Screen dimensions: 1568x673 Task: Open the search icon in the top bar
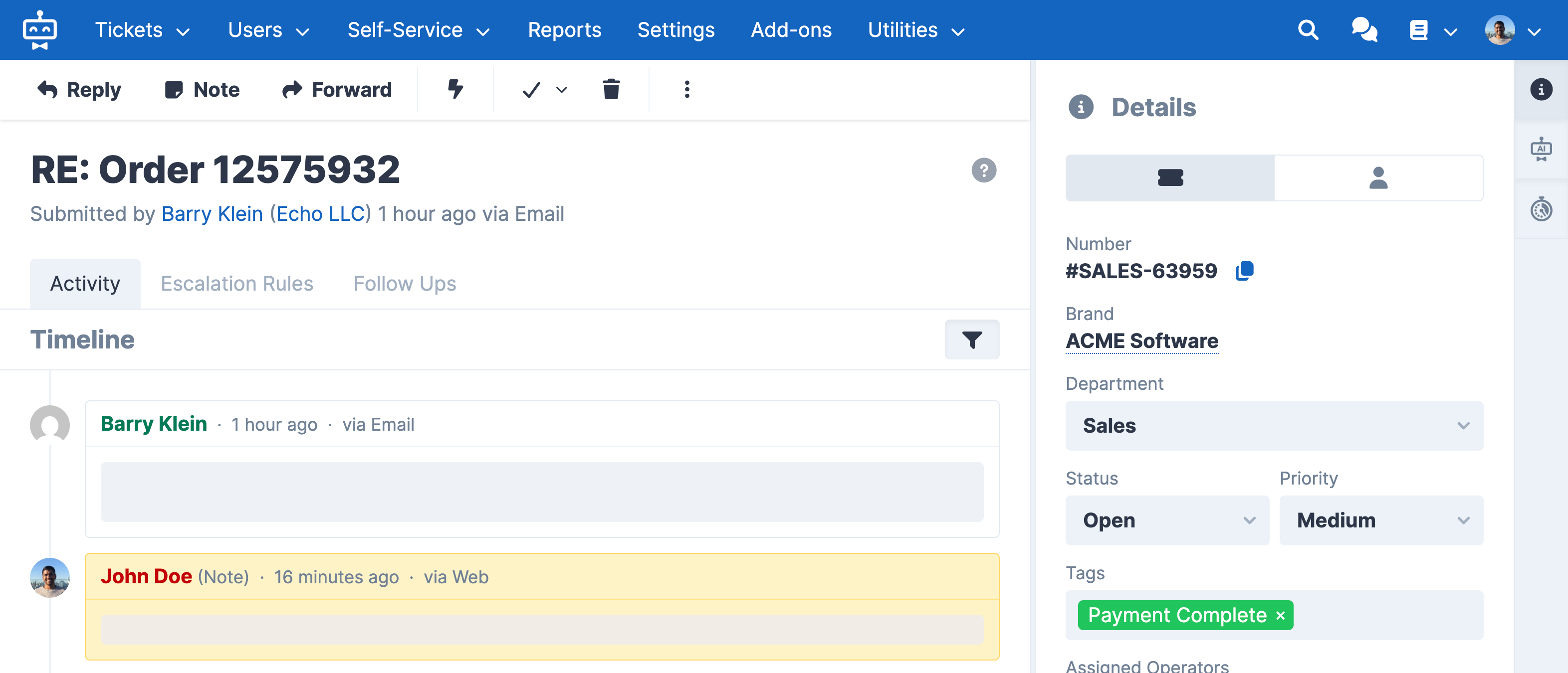pos(1308,30)
